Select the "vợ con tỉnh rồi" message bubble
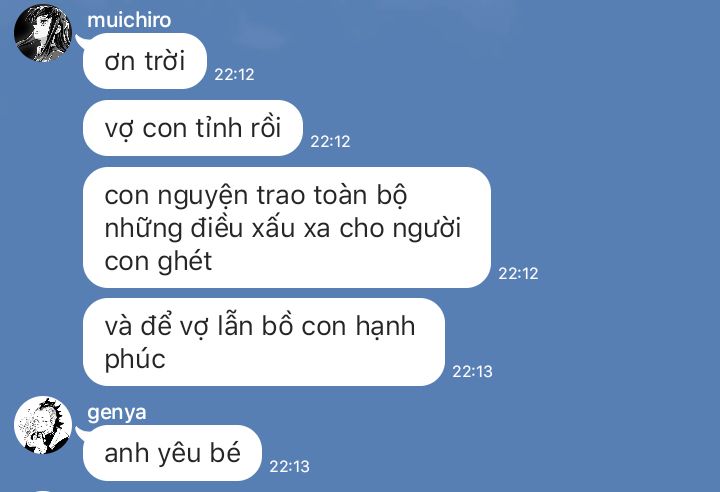 click(192, 128)
